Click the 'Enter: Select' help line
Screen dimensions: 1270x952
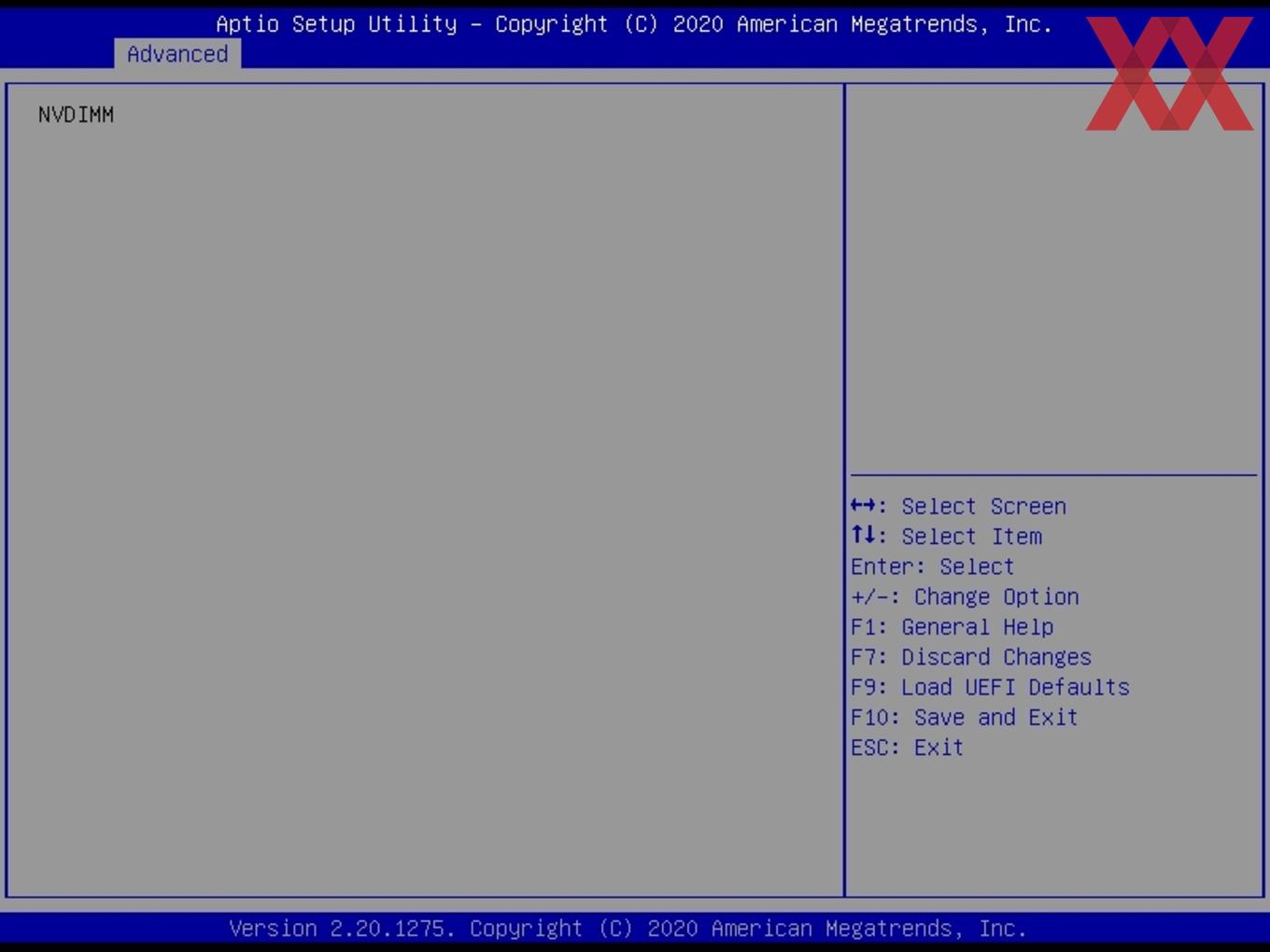932,567
